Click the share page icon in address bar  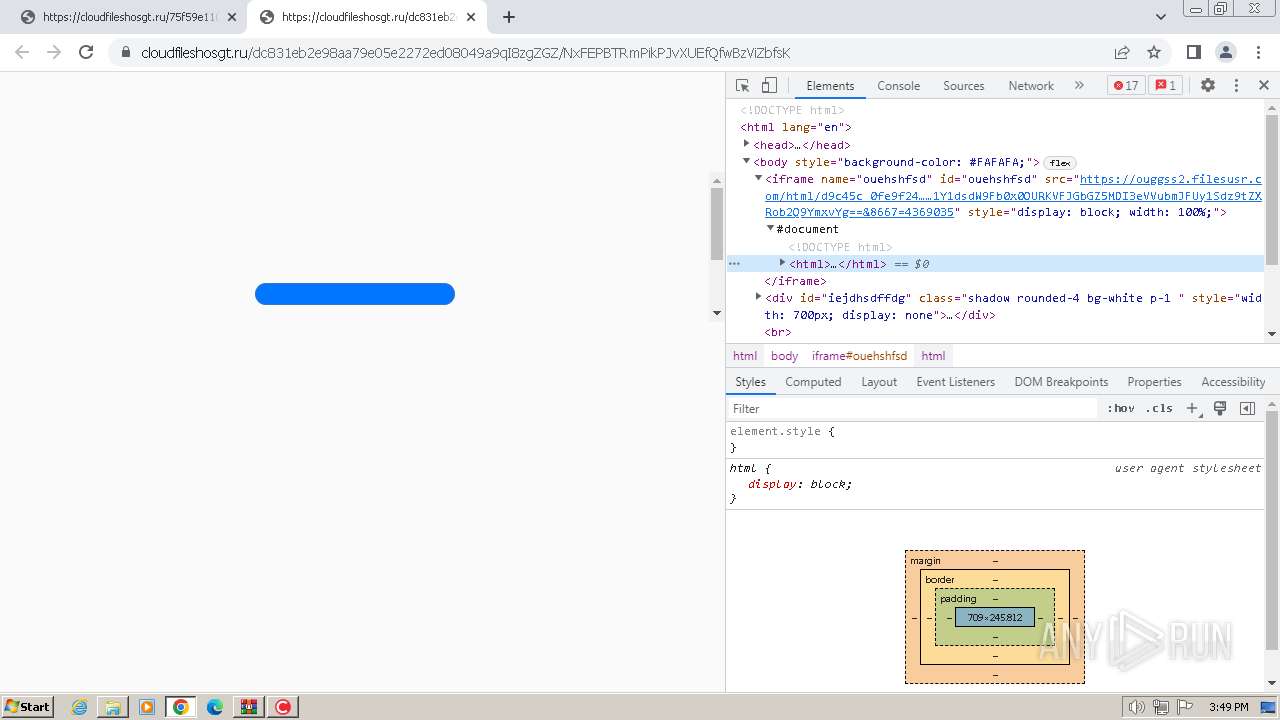(1122, 52)
